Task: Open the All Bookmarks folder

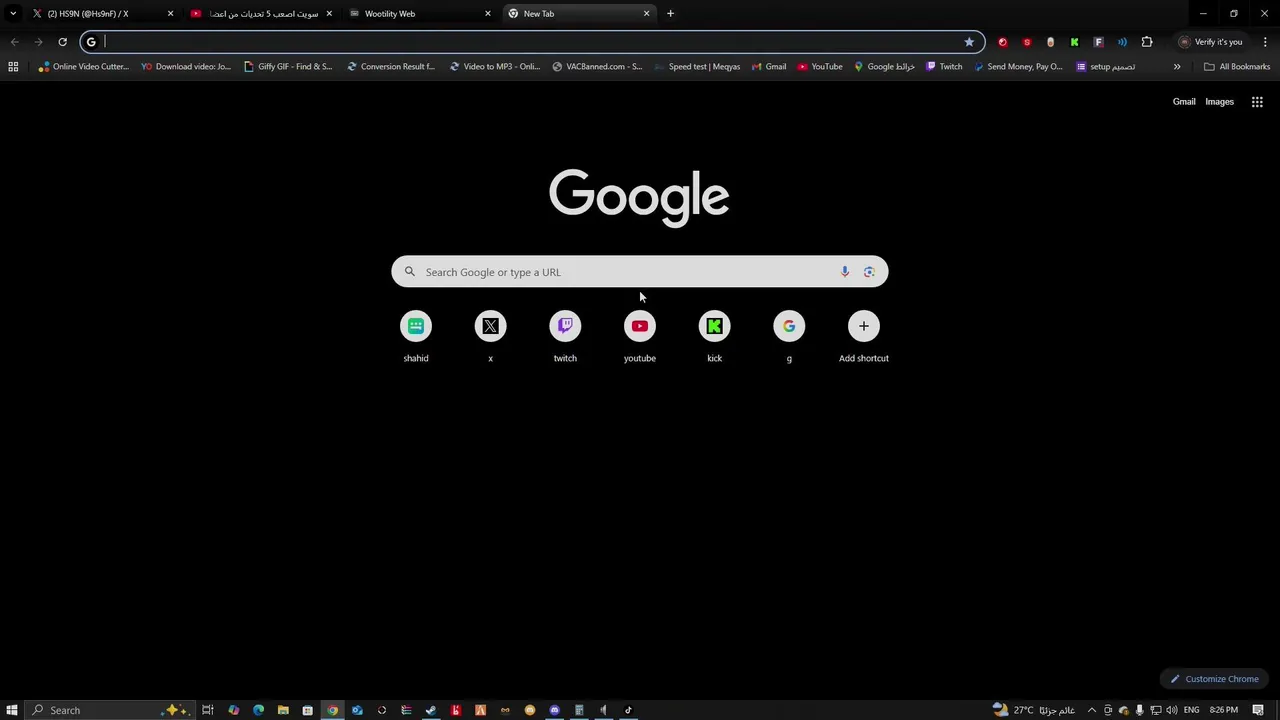Action: 1237,67
